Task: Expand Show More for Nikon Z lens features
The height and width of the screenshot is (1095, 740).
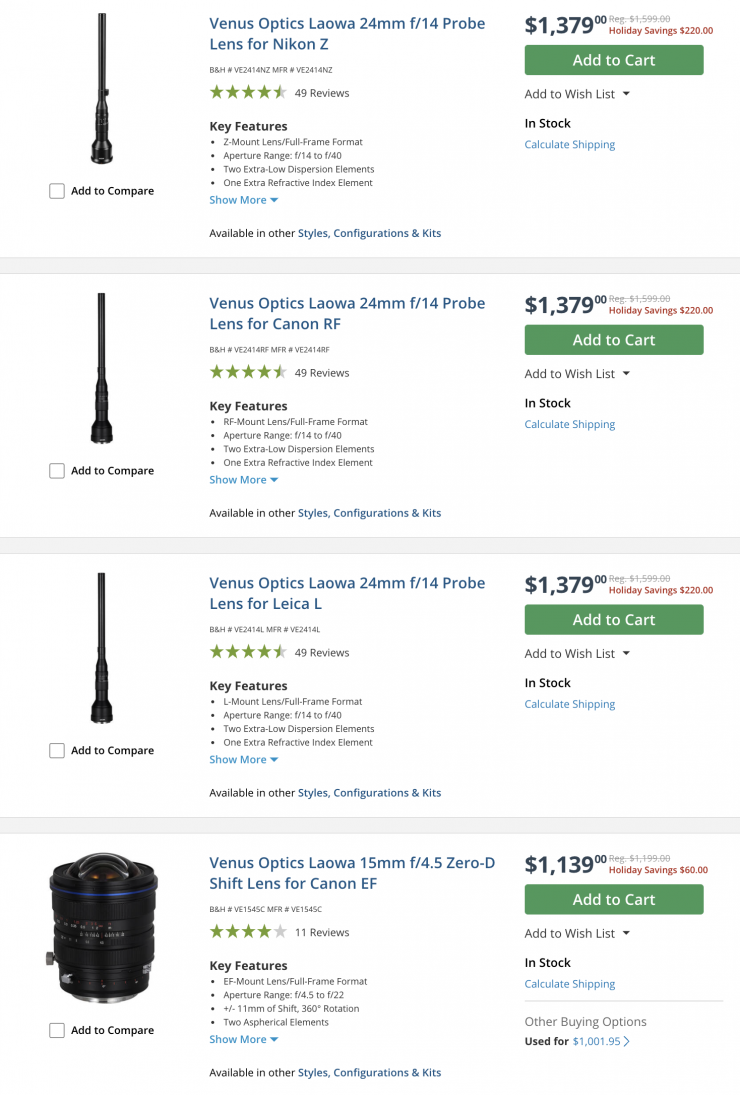Action: pos(243,200)
